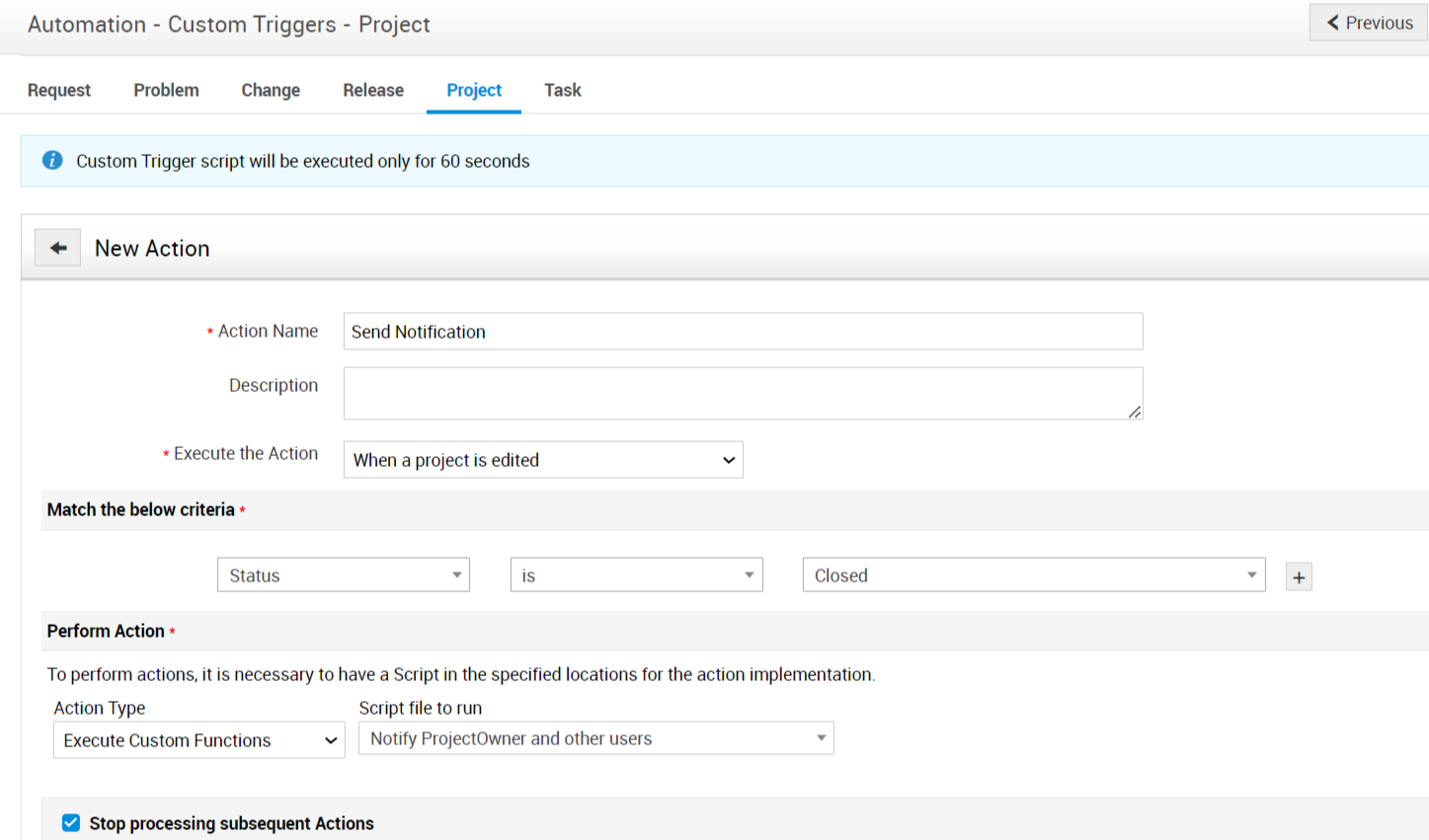Click the Previous button
The image size is (1429, 840).
click(x=1369, y=23)
